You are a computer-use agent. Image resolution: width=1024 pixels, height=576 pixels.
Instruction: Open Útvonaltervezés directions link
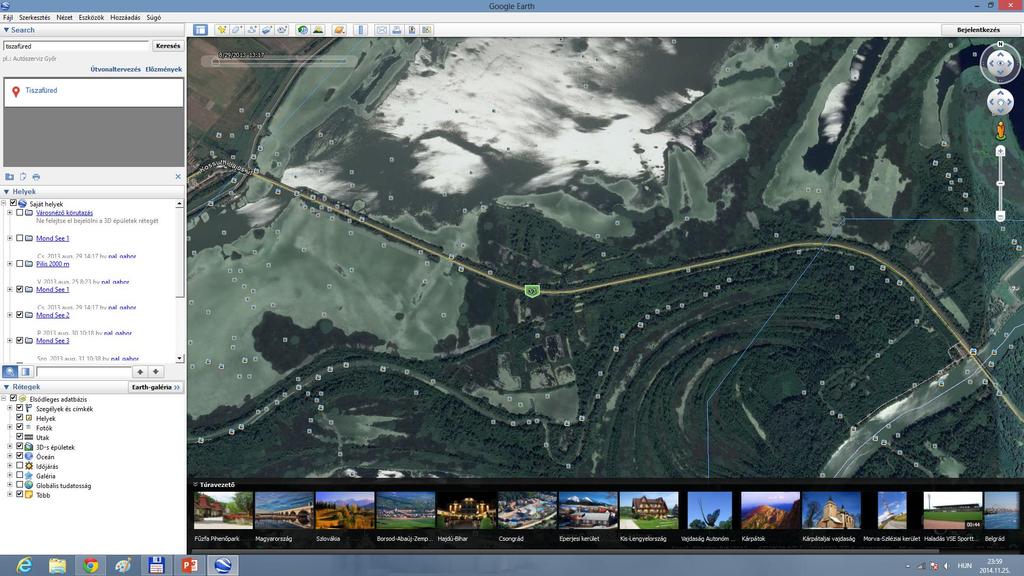point(116,69)
